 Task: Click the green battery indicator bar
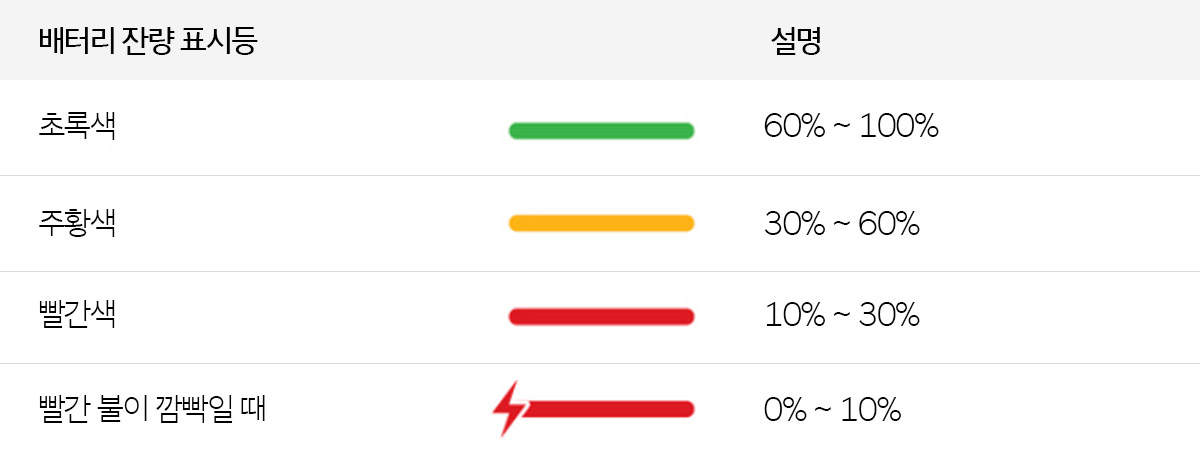click(x=601, y=130)
